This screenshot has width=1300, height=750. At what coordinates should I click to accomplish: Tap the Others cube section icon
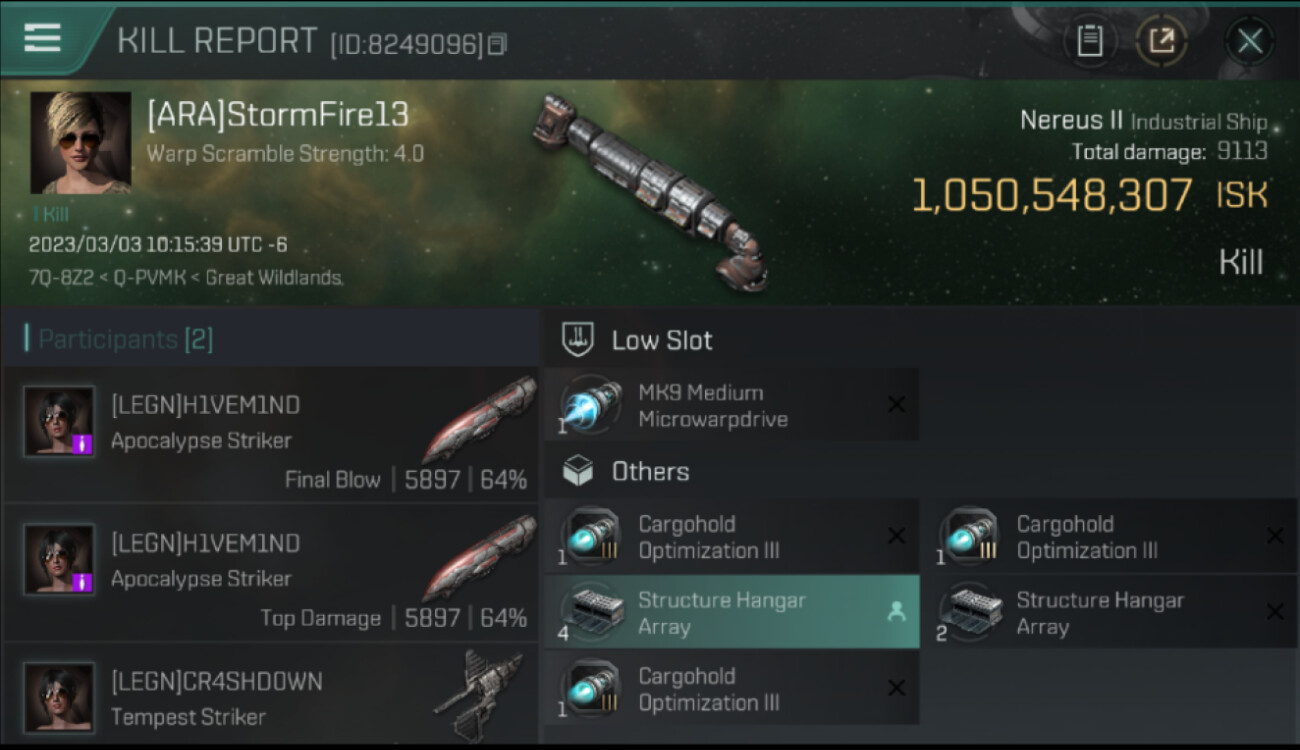578,471
